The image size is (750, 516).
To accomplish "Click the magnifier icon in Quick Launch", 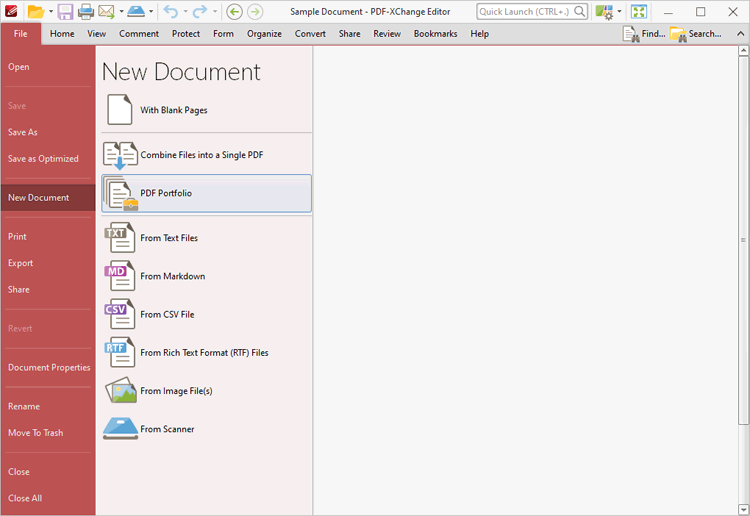I will pyautogui.click(x=579, y=11).
